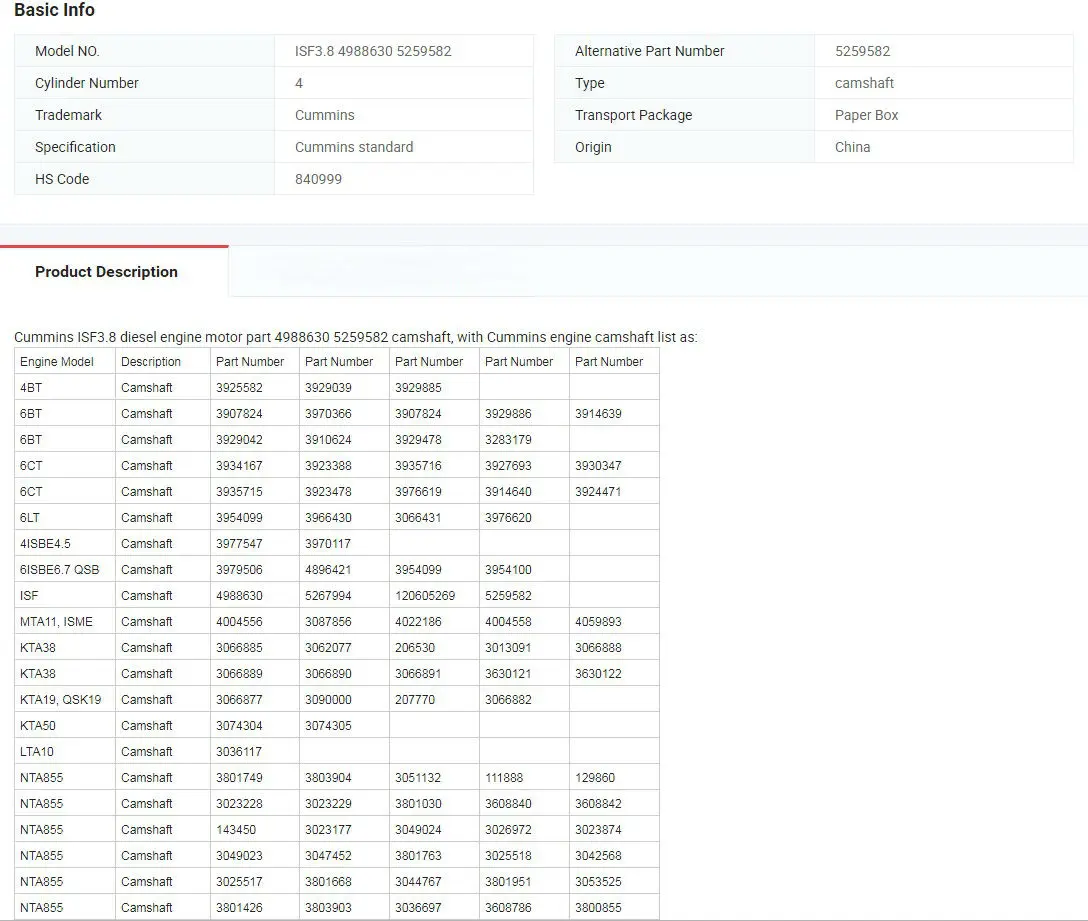Click the Description column header

[151, 362]
